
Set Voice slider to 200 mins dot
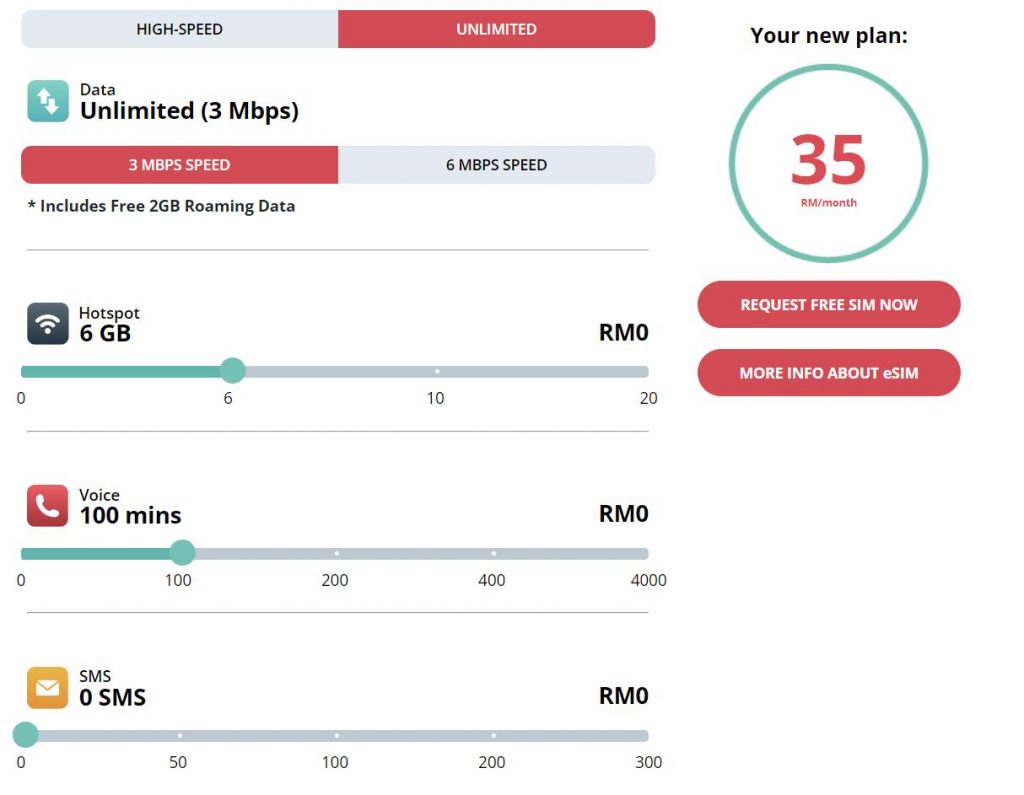336,553
